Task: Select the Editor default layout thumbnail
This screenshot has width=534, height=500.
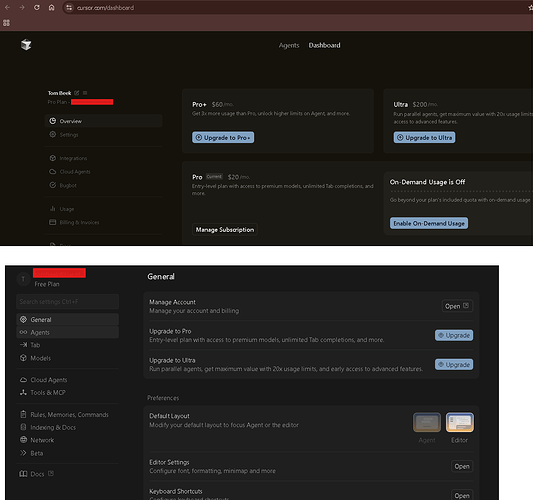Action: 459,422
